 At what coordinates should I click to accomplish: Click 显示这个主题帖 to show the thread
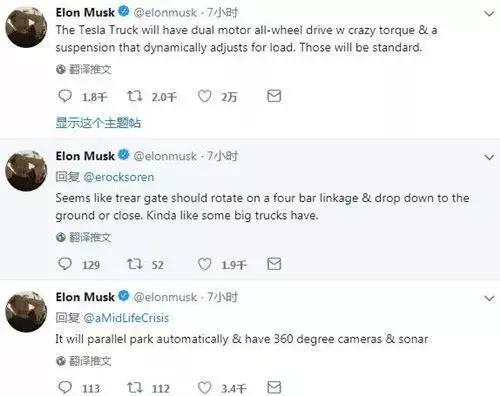pyautogui.click(x=98, y=123)
